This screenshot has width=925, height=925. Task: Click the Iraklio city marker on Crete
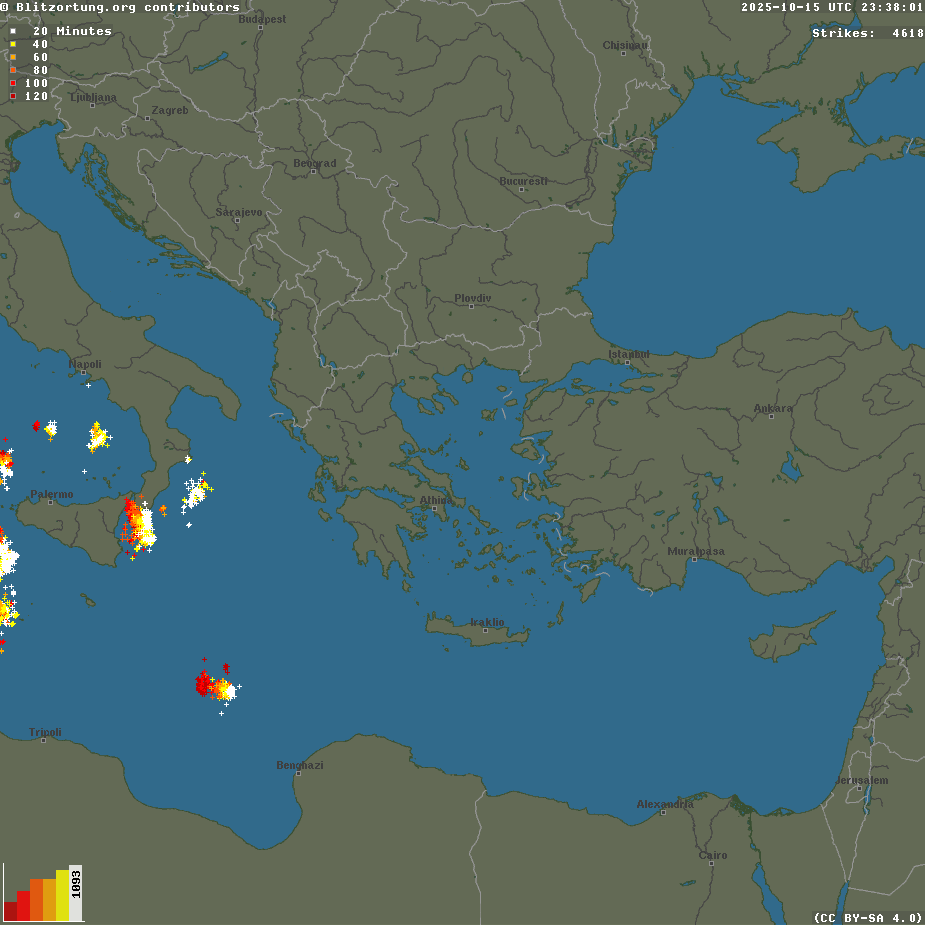pyautogui.click(x=486, y=630)
